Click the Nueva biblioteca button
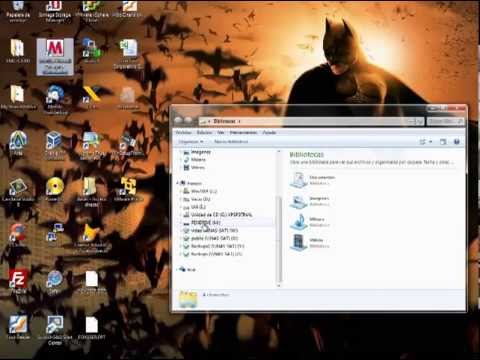 tap(231, 142)
